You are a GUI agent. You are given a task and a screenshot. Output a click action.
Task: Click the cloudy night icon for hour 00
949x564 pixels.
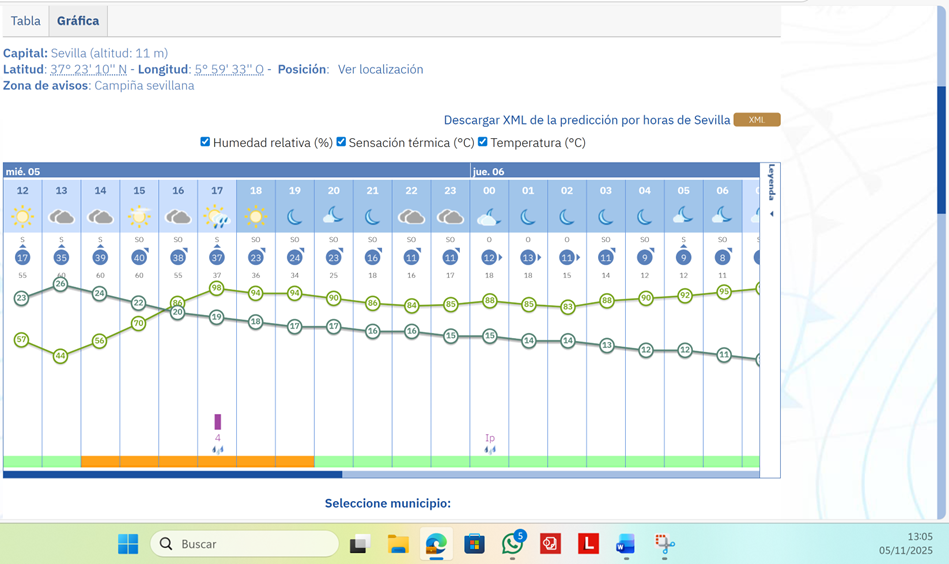point(489,216)
